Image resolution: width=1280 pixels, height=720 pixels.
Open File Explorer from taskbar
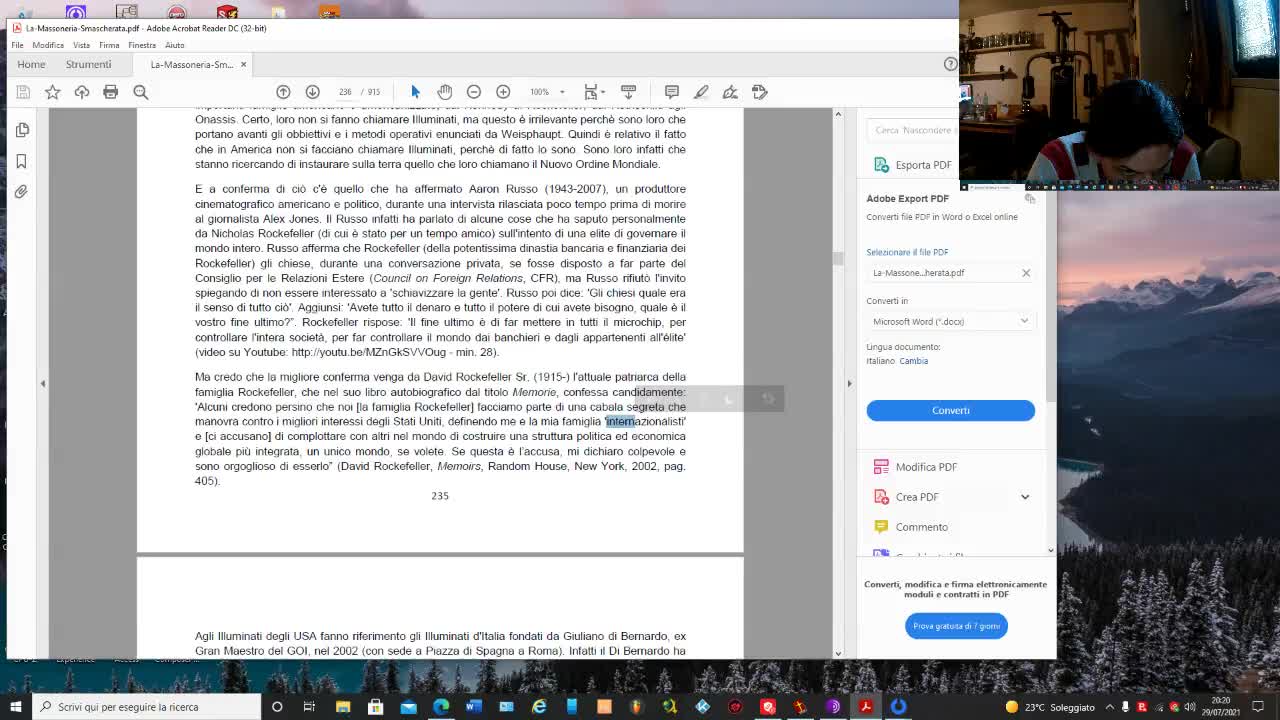click(x=343, y=707)
